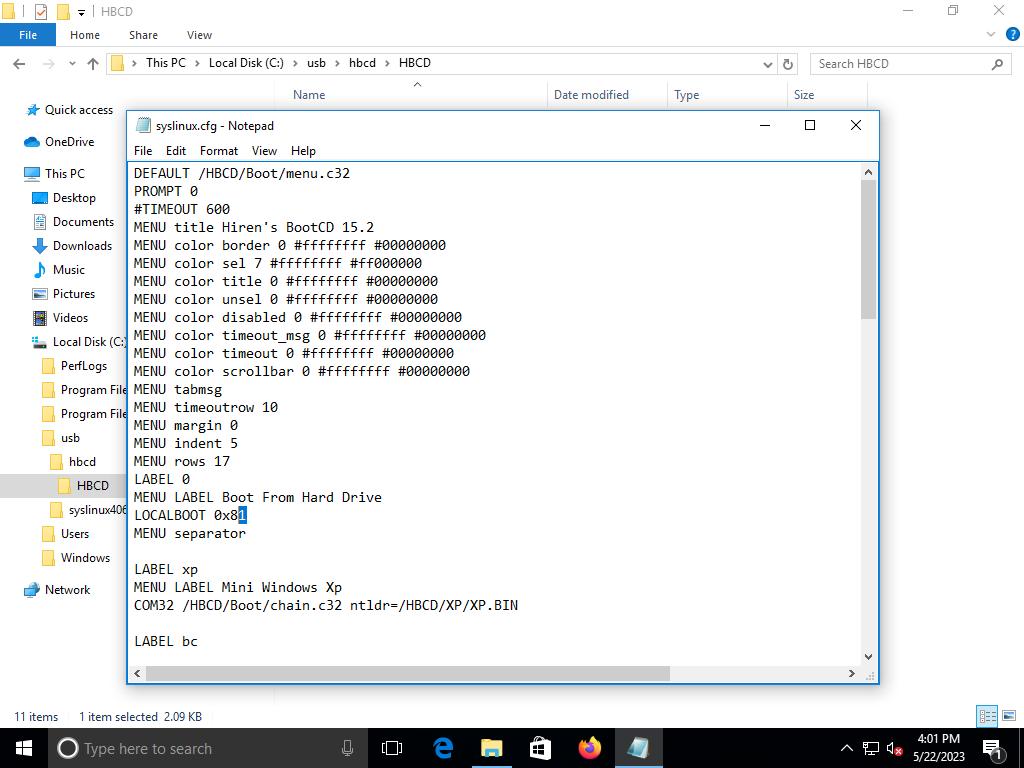
Task: Click the Search HBCD input box
Action: coord(900,64)
